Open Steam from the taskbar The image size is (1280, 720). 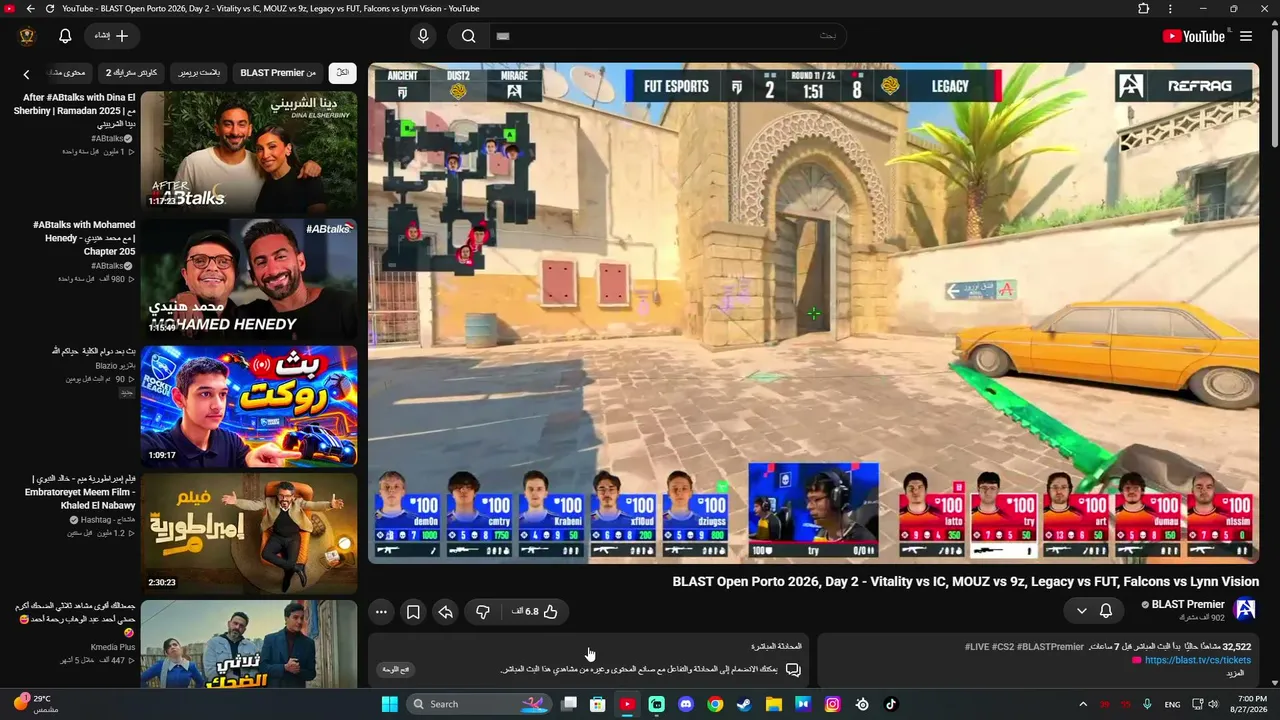pyautogui.click(x=744, y=704)
